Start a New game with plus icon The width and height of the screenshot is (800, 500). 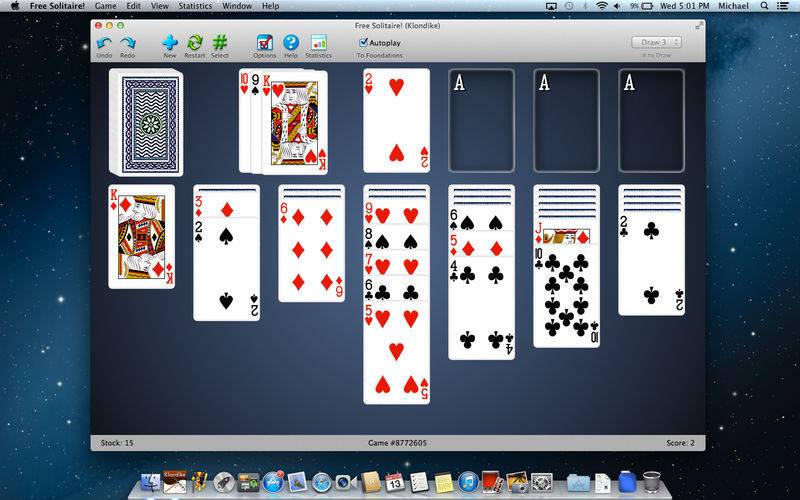(x=170, y=42)
